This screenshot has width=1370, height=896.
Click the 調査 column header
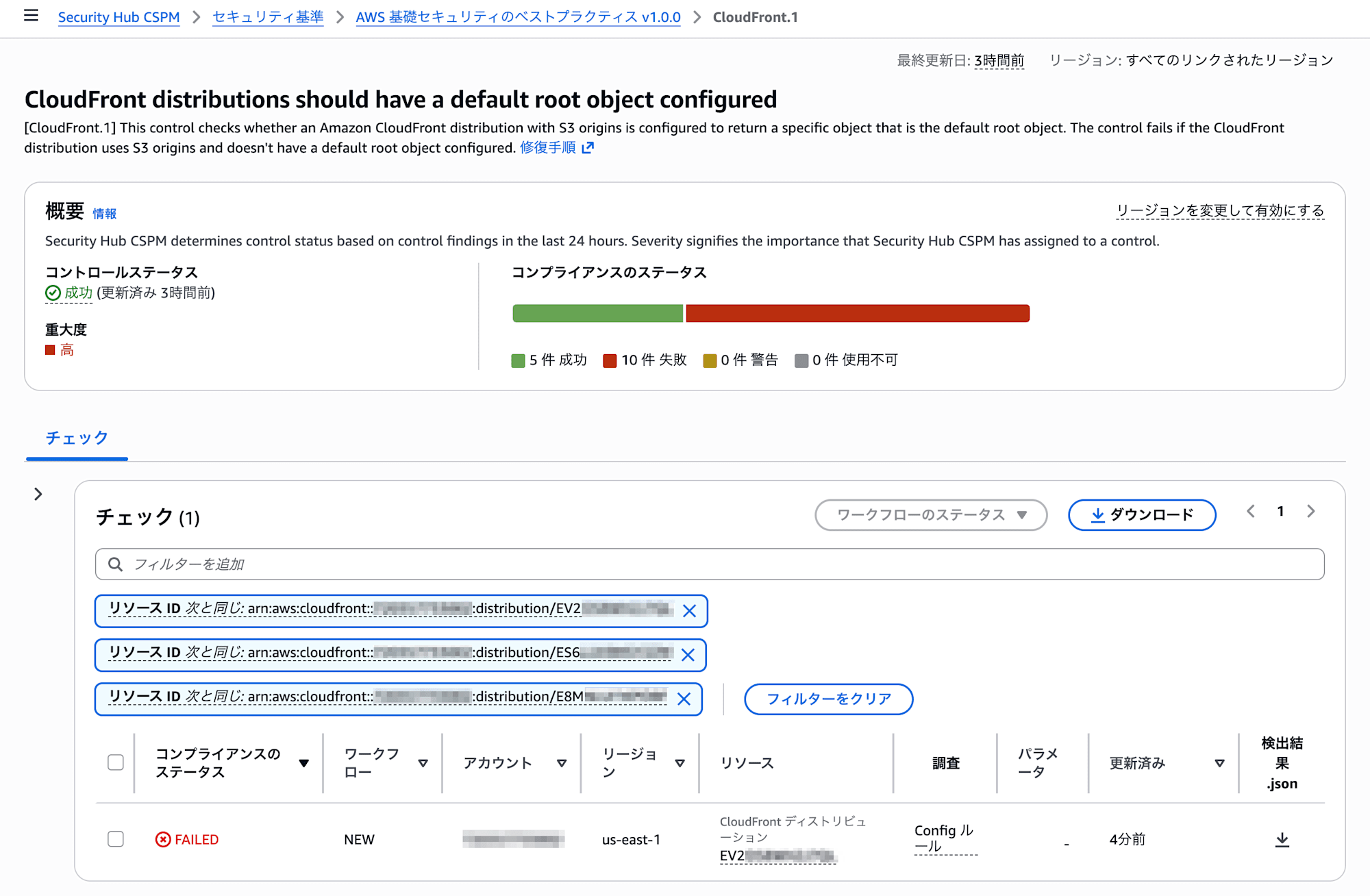pos(946,763)
